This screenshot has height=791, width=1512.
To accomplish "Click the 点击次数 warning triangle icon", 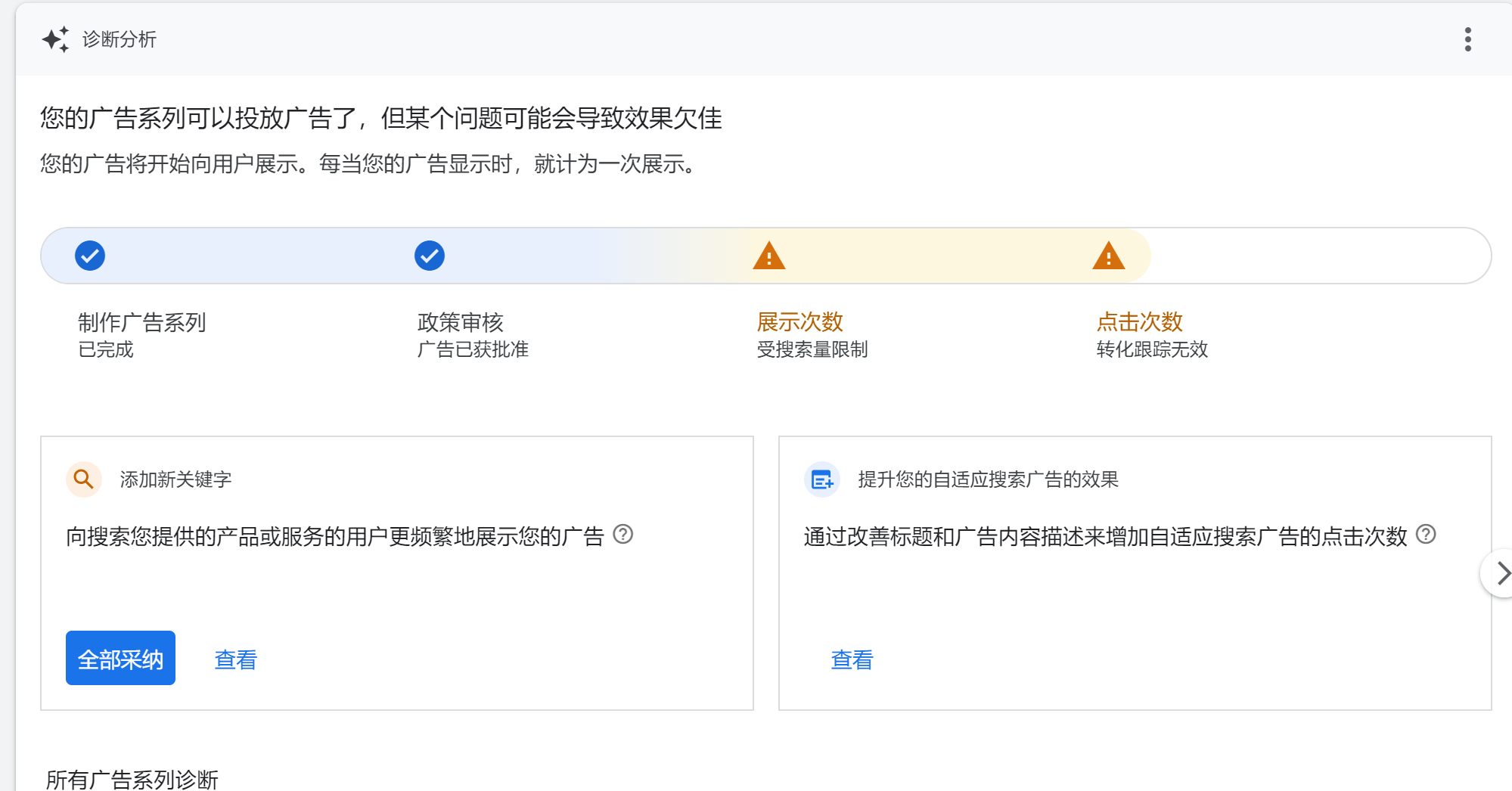I will click(1107, 255).
